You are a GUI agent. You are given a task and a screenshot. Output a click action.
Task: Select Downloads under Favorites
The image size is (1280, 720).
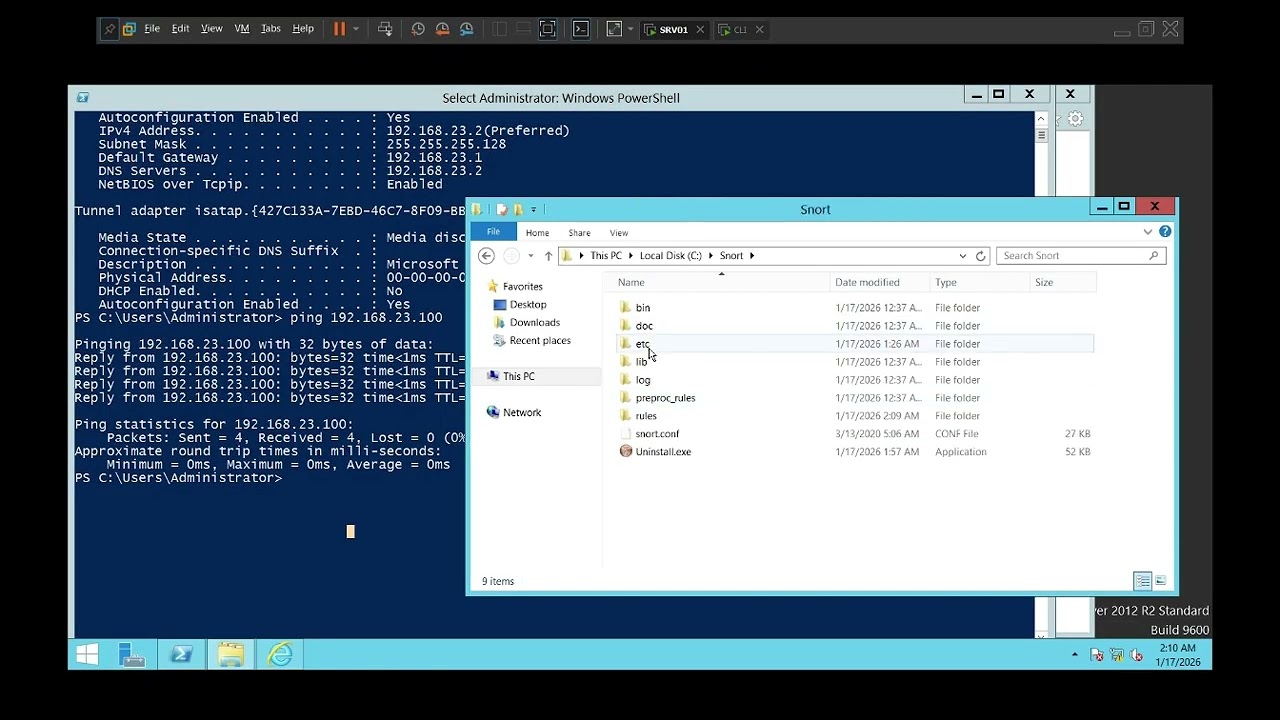point(526,323)
